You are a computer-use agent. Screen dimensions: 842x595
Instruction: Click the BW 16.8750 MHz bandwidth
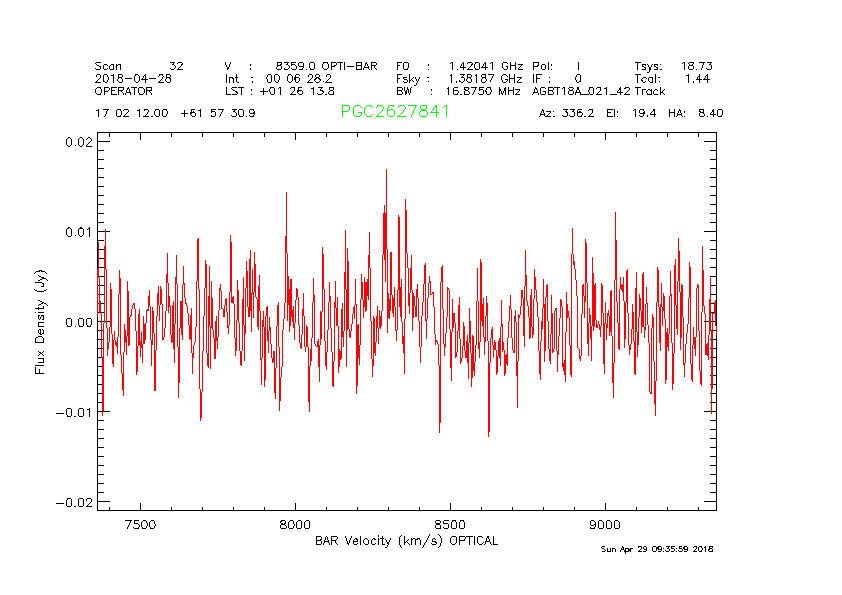pyautogui.click(x=459, y=91)
